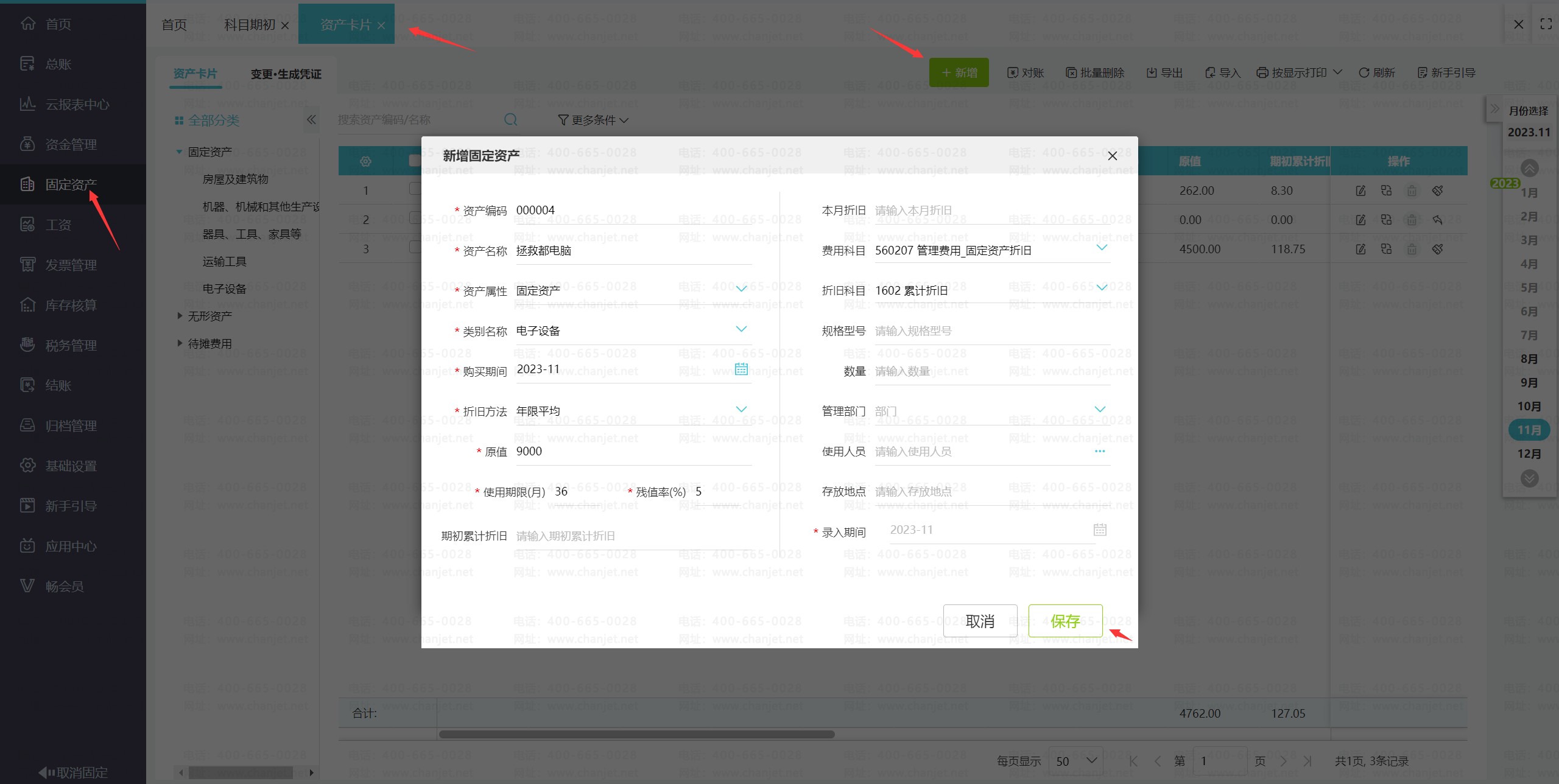The height and width of the screenshot is (784, 1559).
Task: Click the user picker ellipsis icon
Action: click(1099, 451)
